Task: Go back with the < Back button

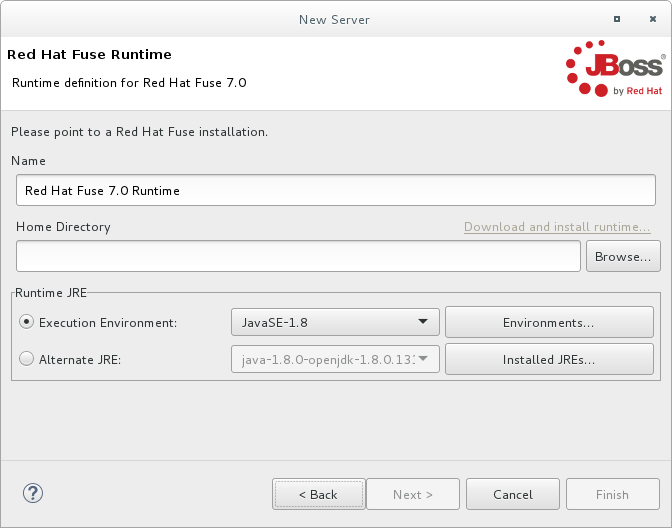Action: click(318, 494)
